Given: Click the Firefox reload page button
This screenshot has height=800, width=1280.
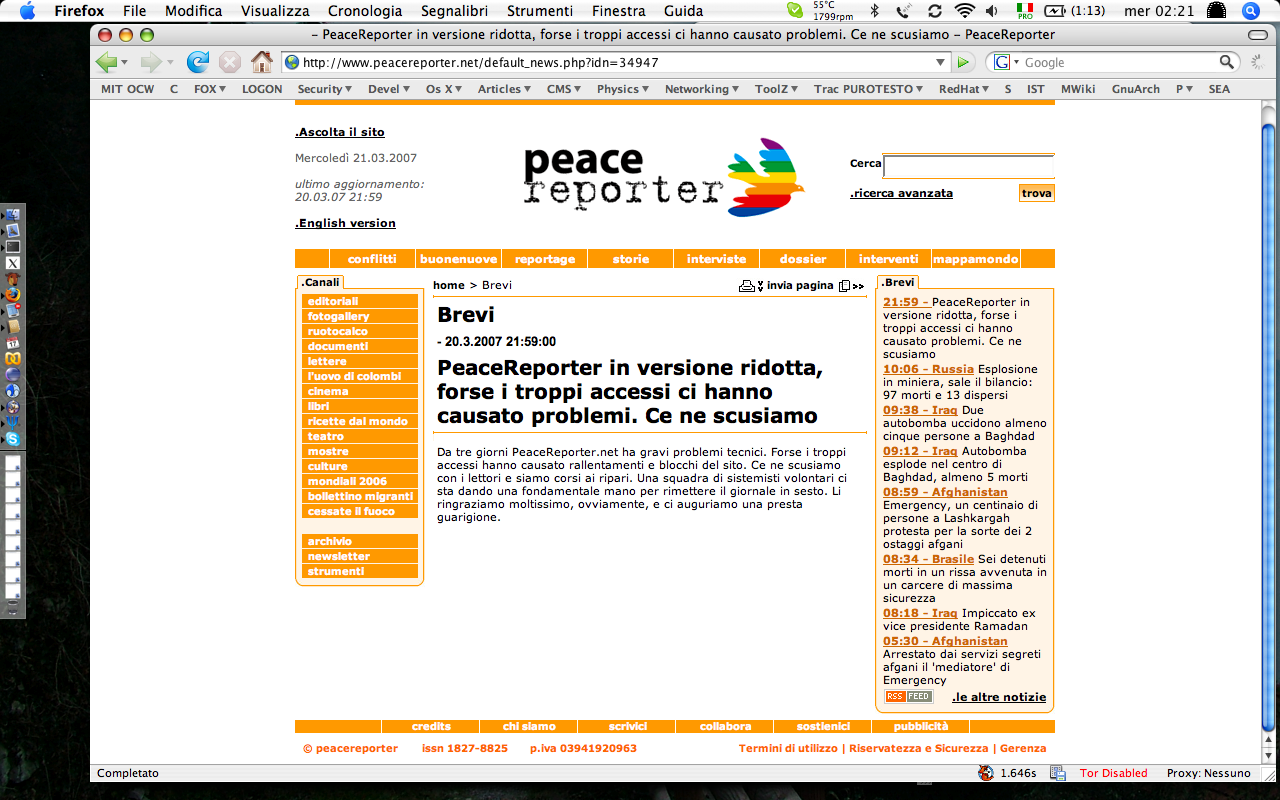Looking at the screenshot, I should click(198, 62).
